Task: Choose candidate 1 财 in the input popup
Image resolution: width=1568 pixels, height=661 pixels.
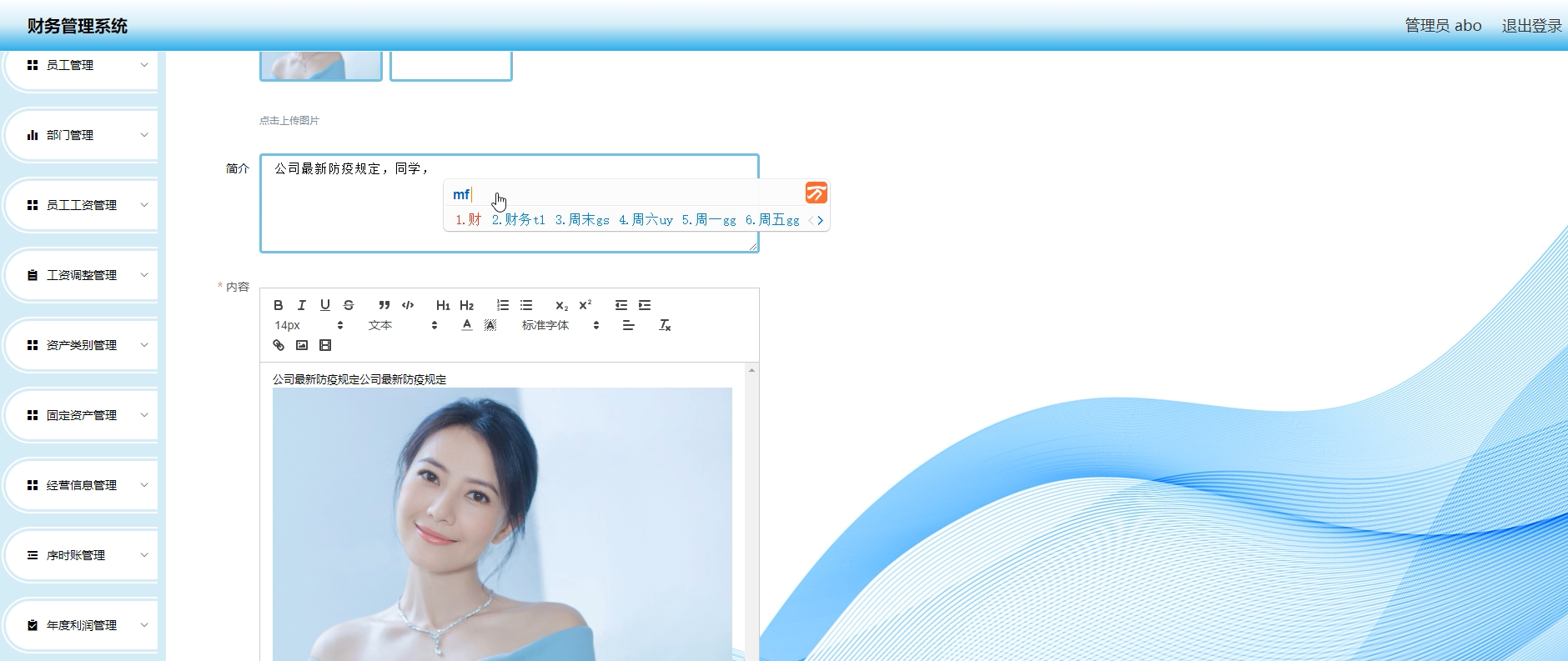Action: coord(468,220)
